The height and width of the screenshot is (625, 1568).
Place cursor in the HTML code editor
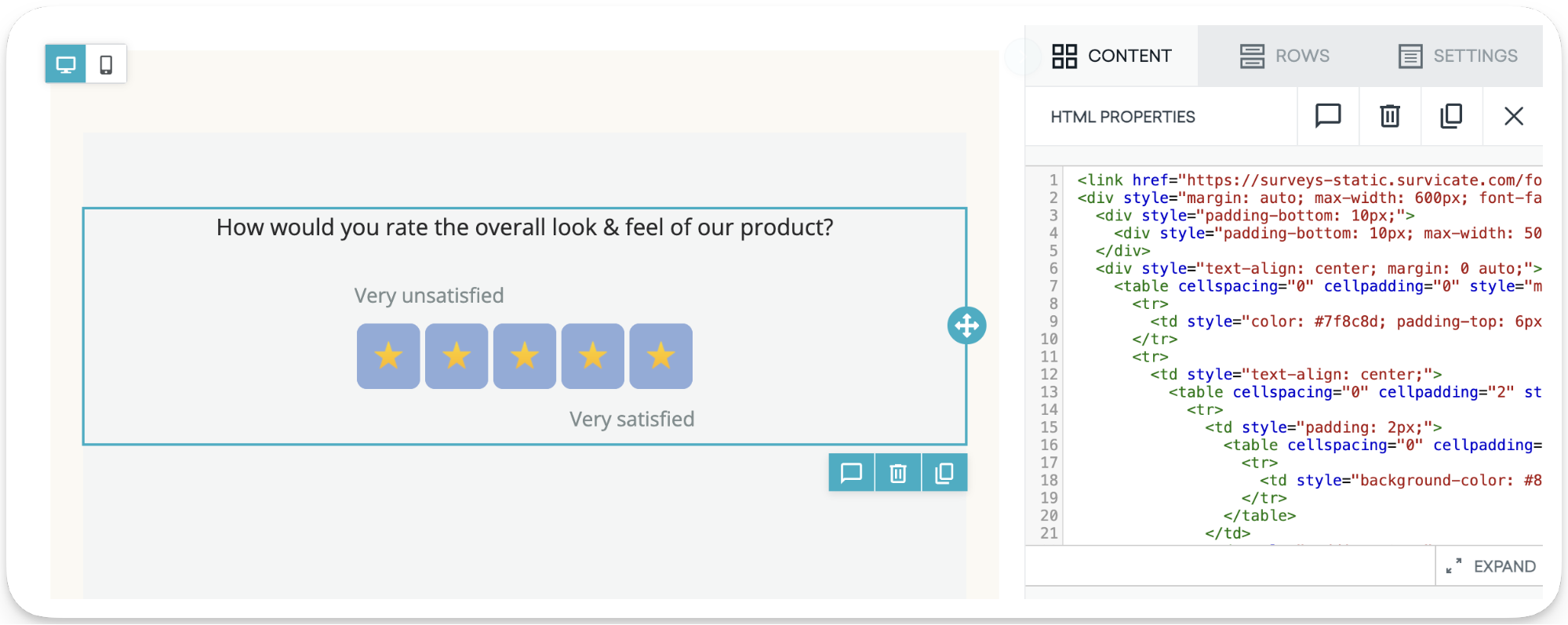(1294, 353)
